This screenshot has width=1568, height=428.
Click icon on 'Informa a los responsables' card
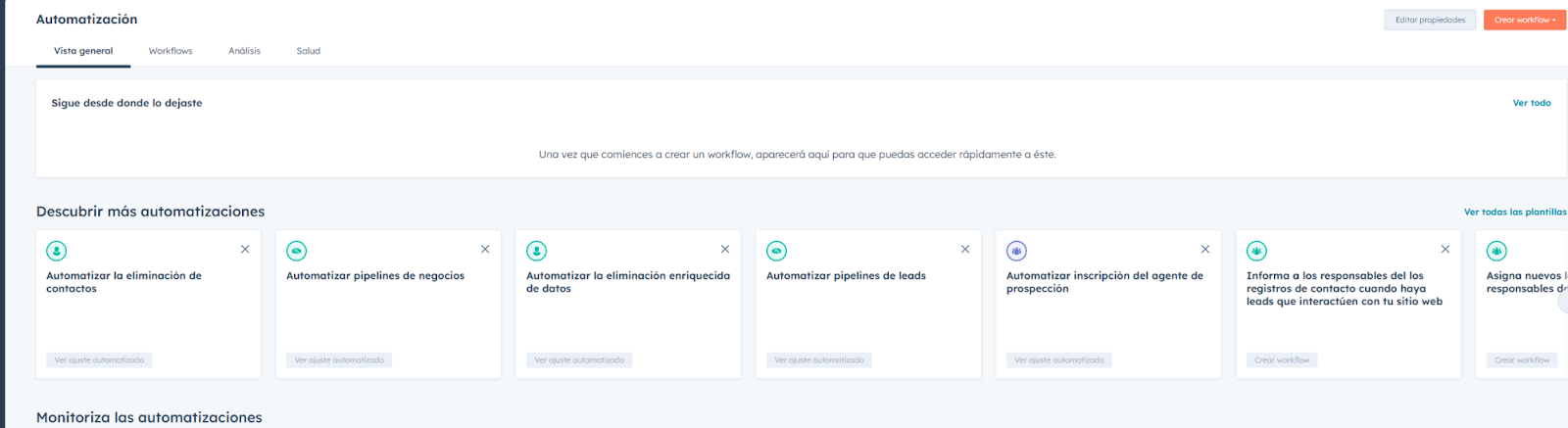click(x=1256, y=251)
